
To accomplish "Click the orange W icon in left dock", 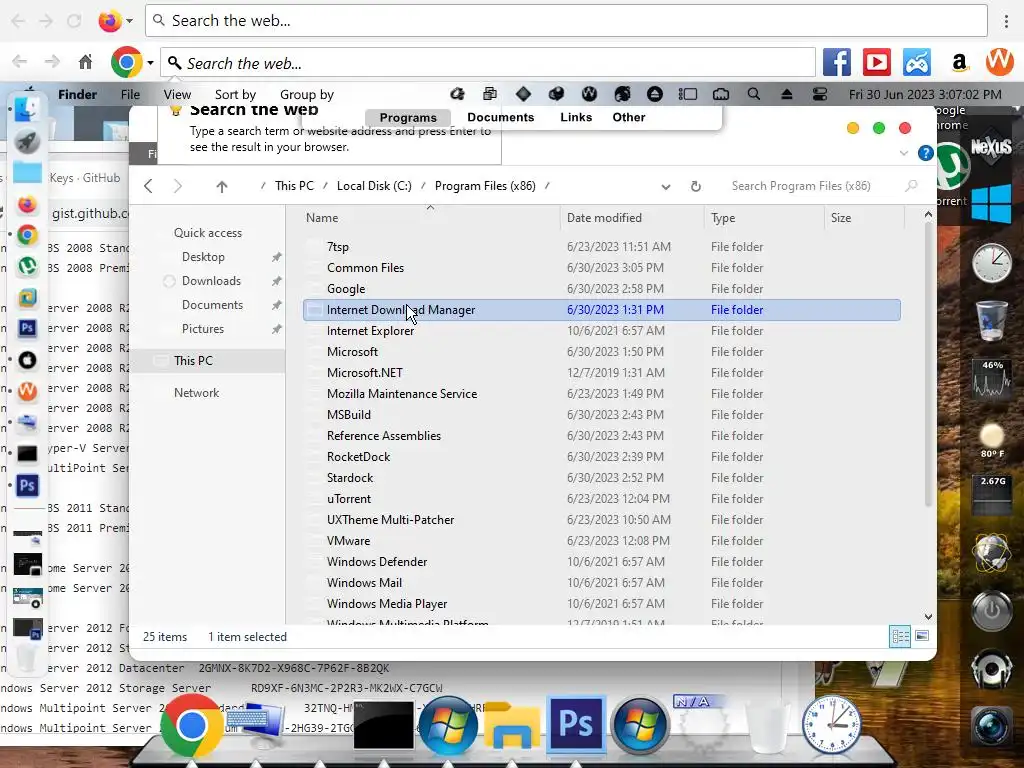I will pos(27,391).
